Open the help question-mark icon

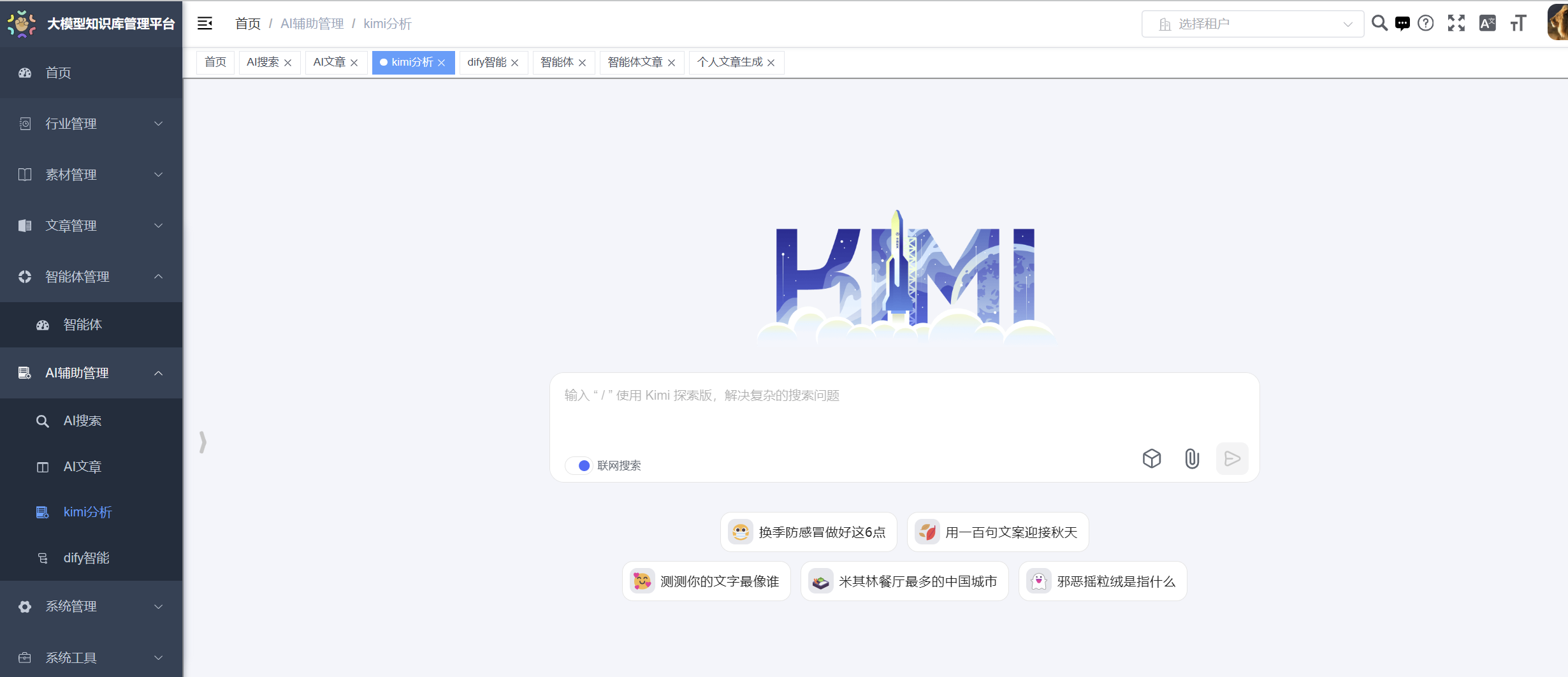pyautogui.click(x=1426, y=24)
